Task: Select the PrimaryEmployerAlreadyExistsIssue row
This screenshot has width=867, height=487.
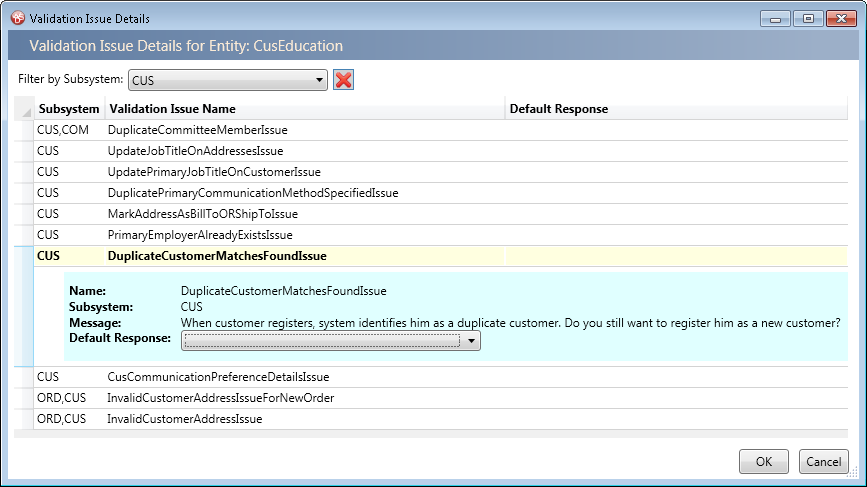Action: click(x=199, y=235)
